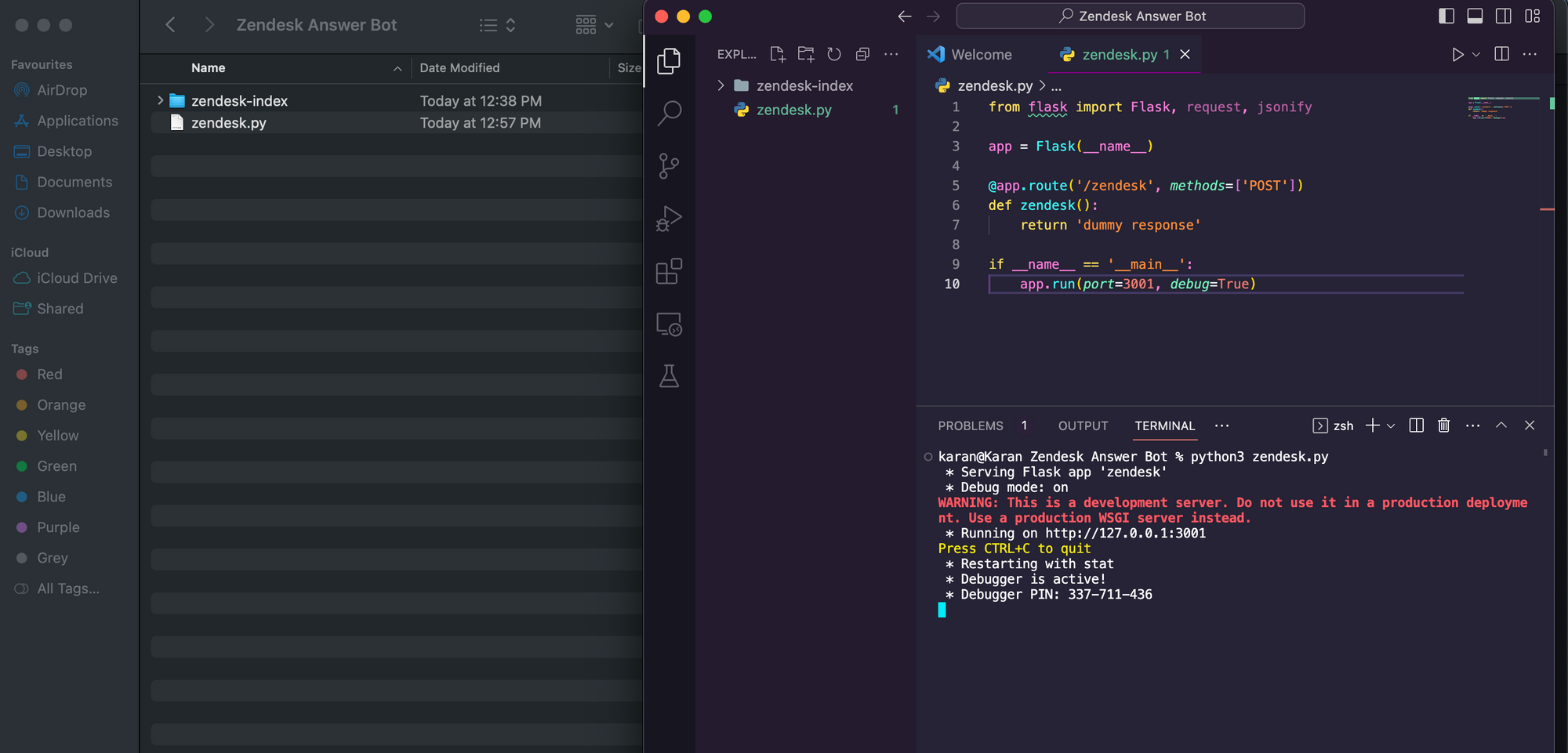Open the new terminal launch profile dropdown
The height and width of the screenshot is (753, 1568).
point(1391,425)
